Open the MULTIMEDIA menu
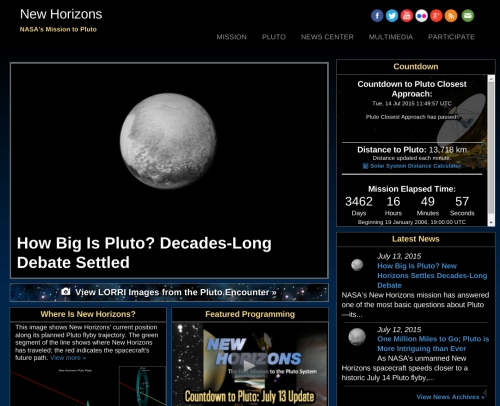 (391, 37)
